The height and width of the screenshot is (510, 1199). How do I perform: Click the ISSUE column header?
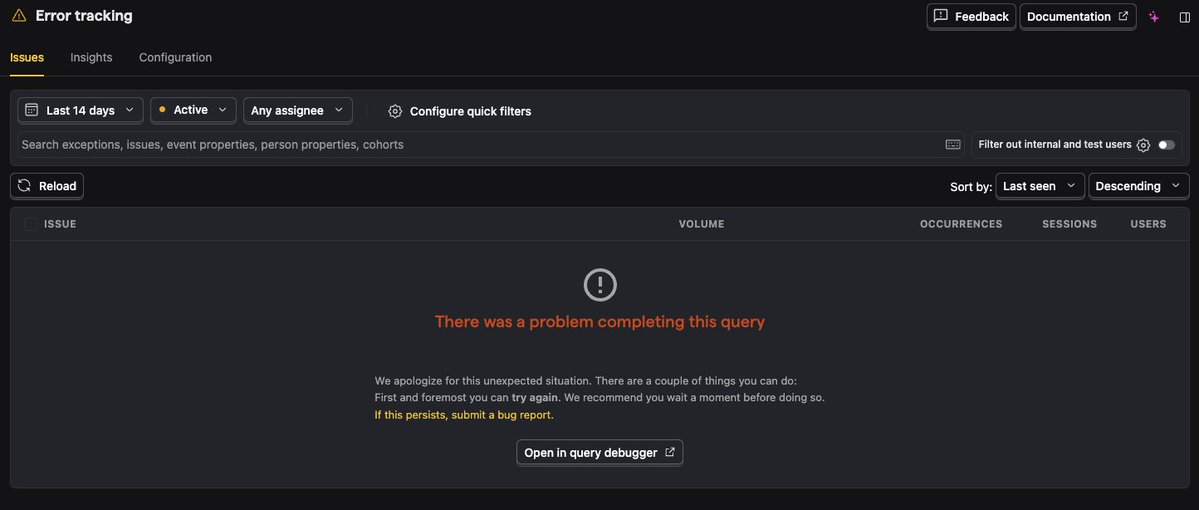60,224
